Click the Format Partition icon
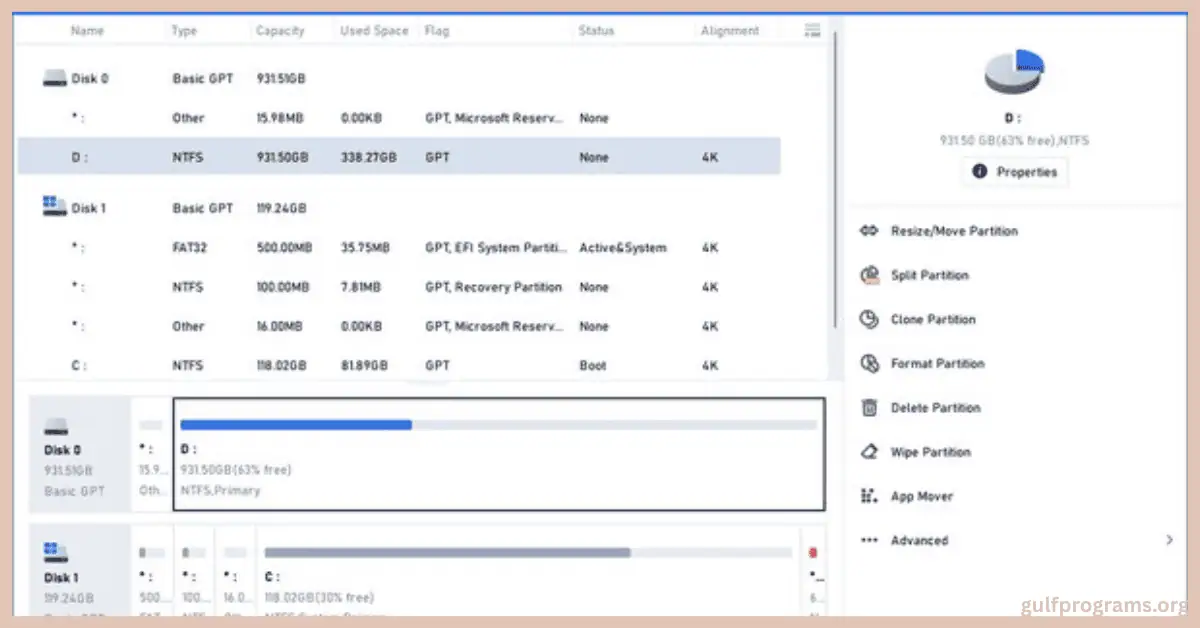 click(x=869, y=364)
